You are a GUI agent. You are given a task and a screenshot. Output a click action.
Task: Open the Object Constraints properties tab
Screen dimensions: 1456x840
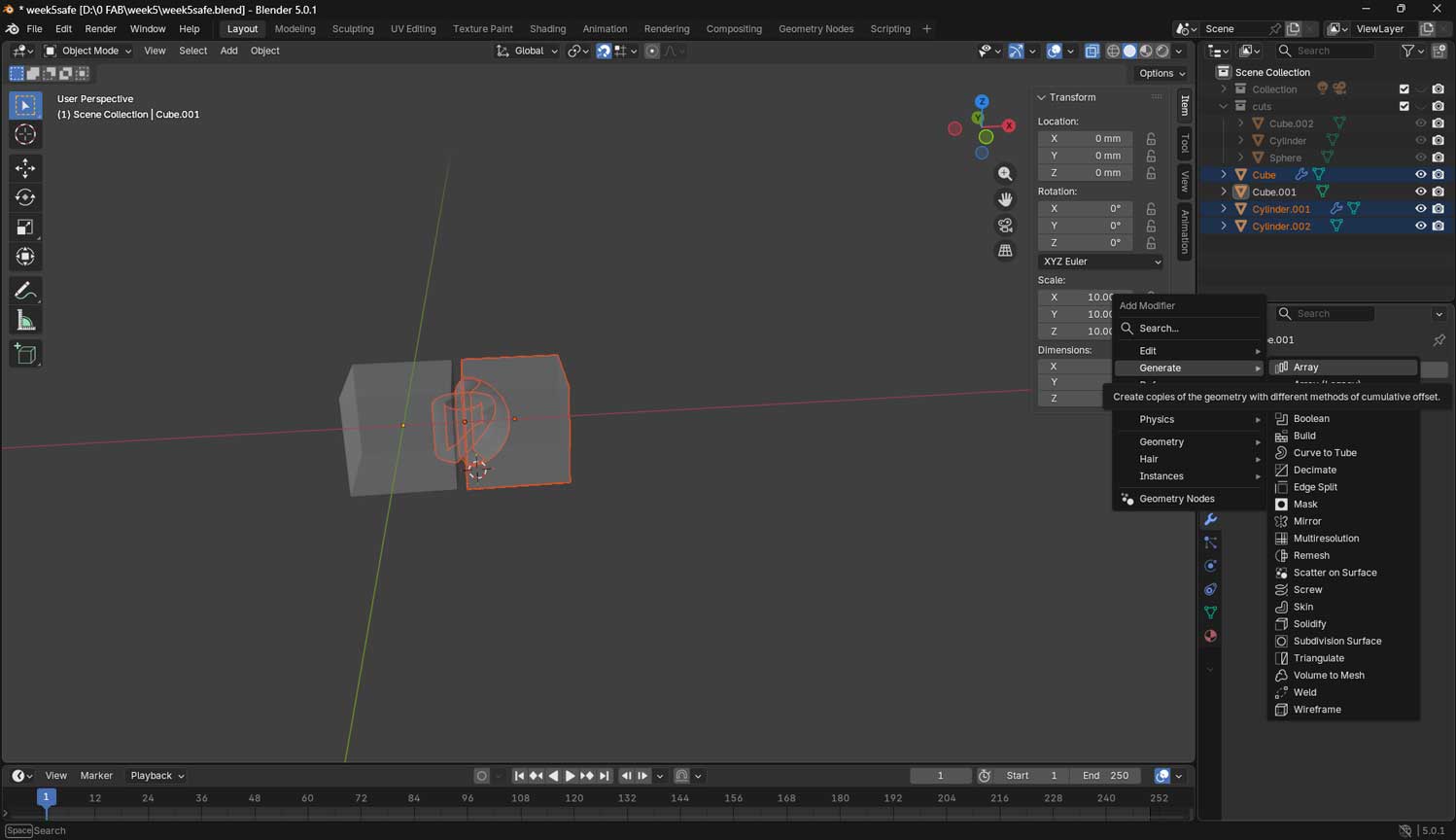pos(1210,589)
